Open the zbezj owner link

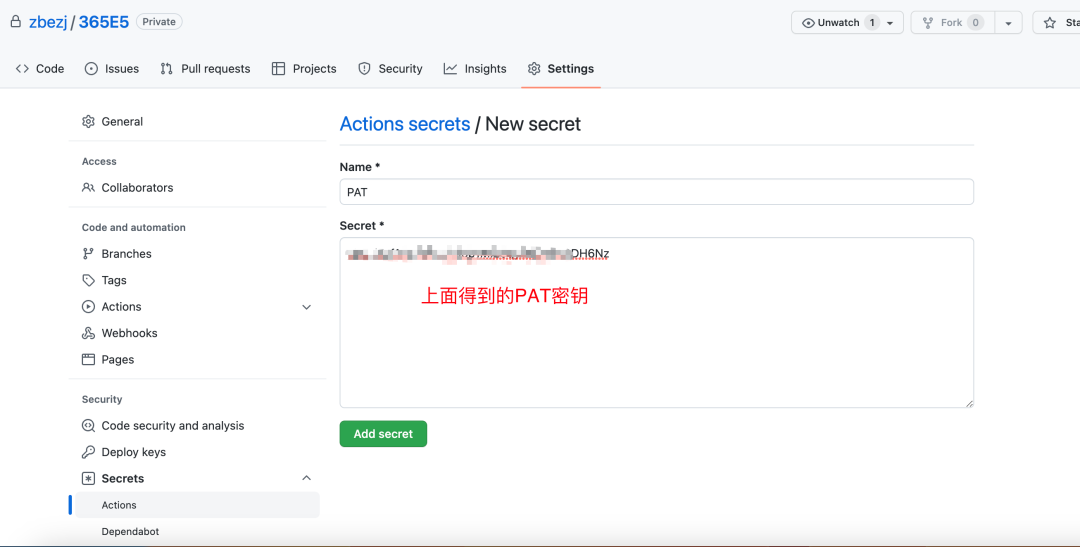coord(48,22)
